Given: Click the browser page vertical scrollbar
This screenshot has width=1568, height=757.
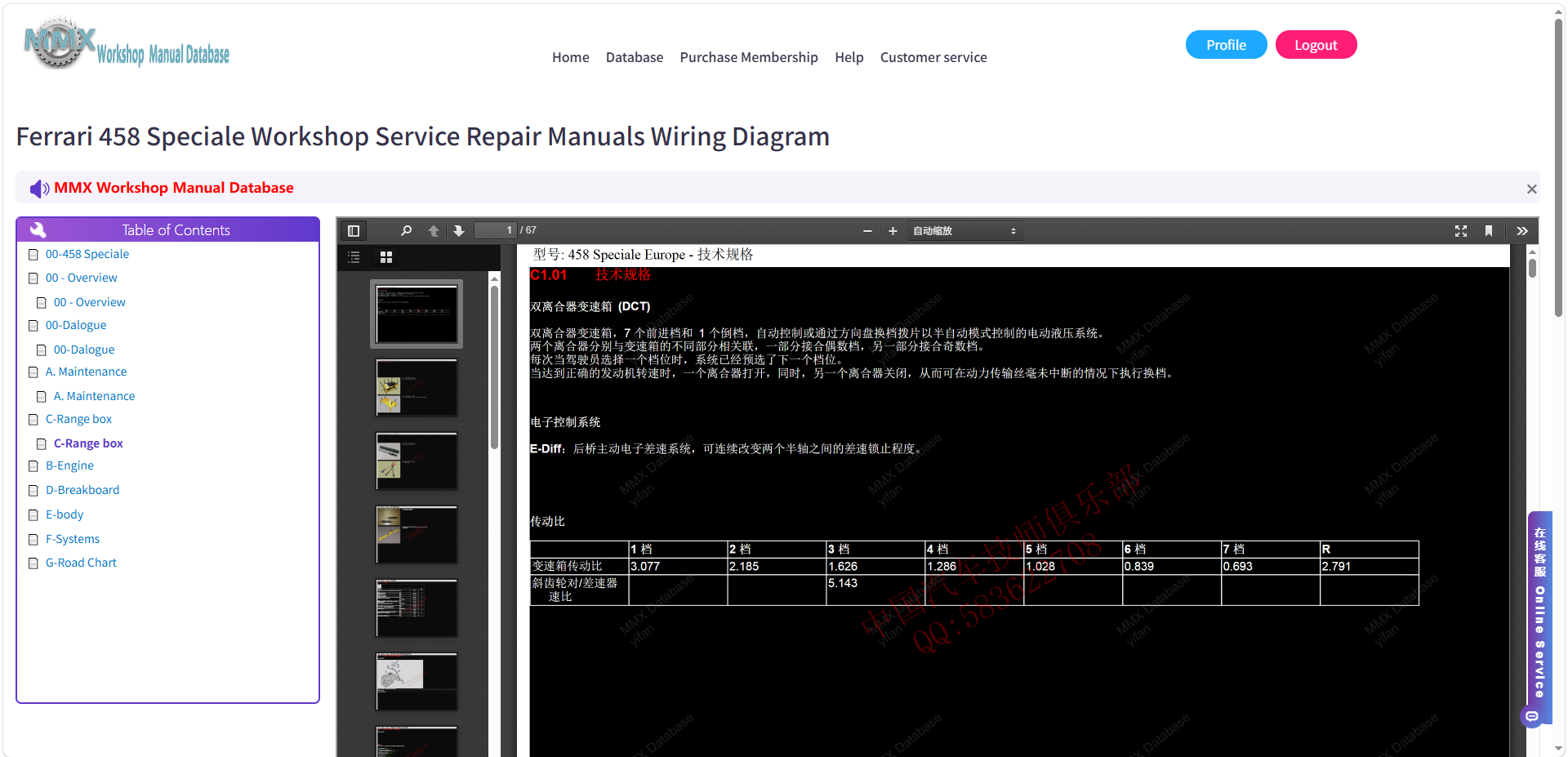Looking at the screenshot, I should click(1558, 167).
